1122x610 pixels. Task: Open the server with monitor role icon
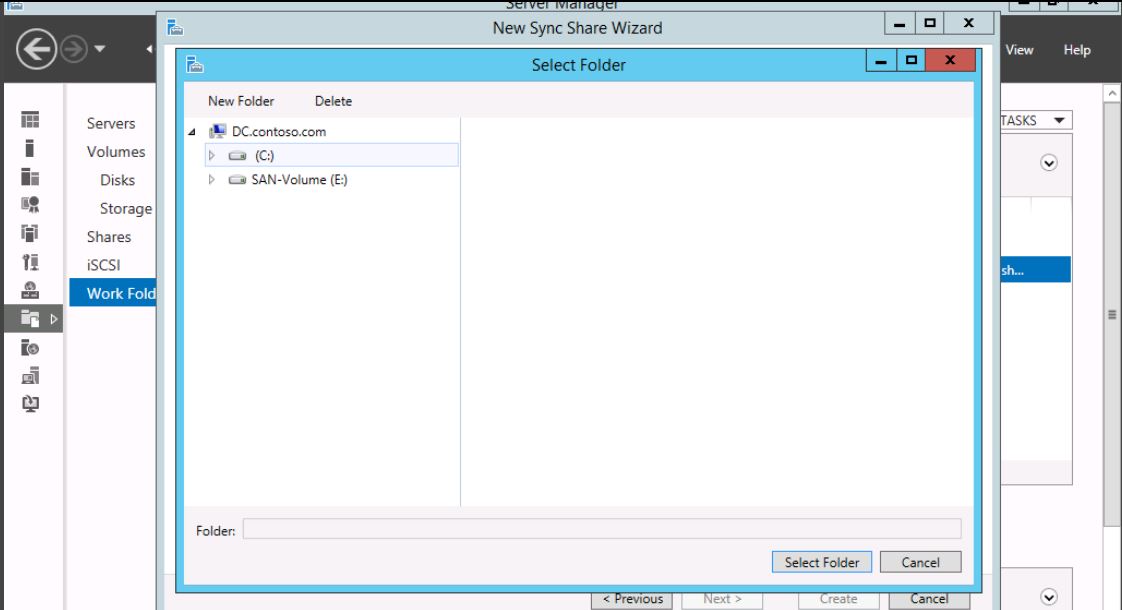pyautogui.click(x=30, y=375)
